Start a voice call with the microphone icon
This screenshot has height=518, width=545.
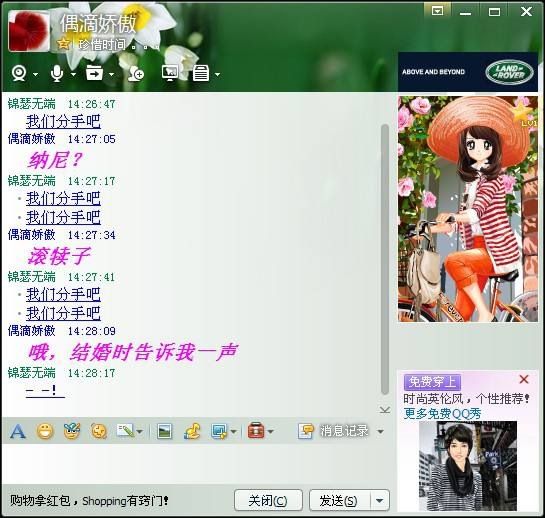pos(57,73)
